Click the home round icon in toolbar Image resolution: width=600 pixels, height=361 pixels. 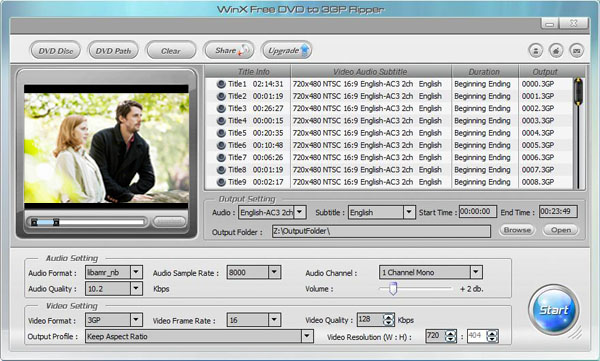click(556, 51)
